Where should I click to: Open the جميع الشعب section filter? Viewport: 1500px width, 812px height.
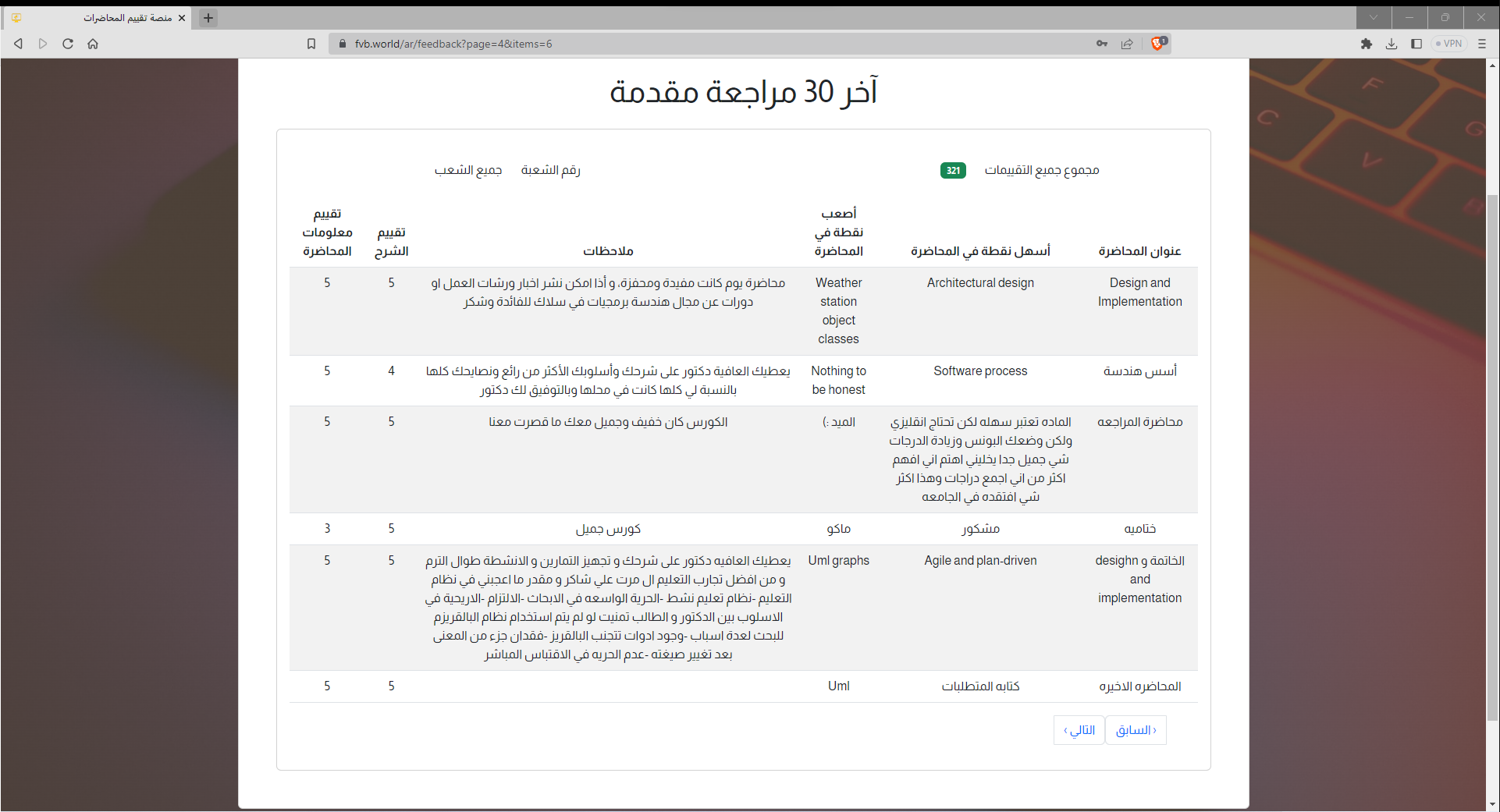(x=468, y=170)
